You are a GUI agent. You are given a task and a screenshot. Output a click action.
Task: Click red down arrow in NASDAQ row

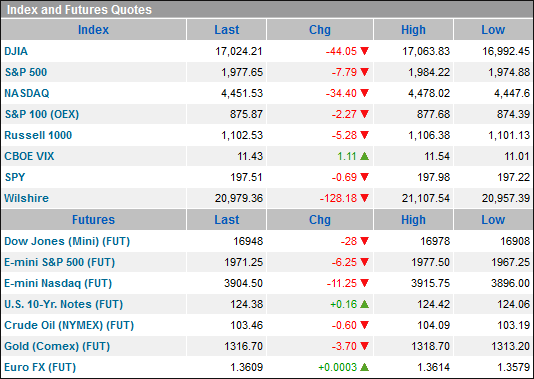point(364,93)
